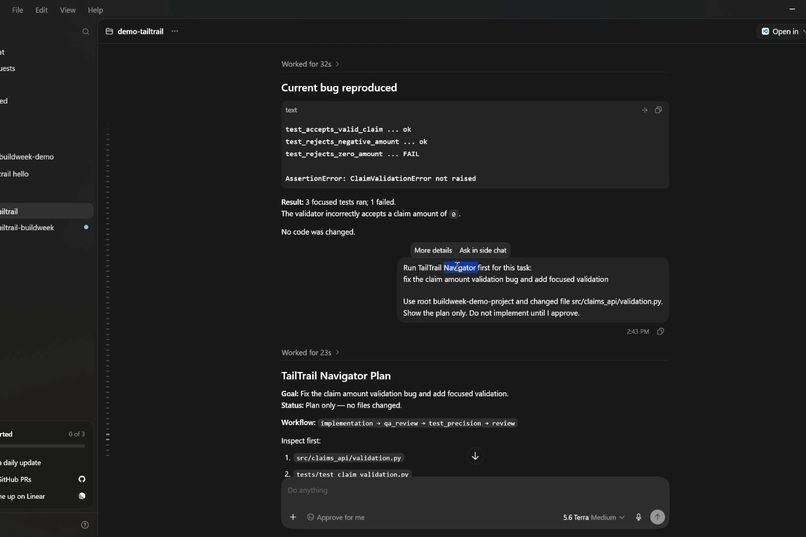Screen dimensions: 806x537
Task: Click the 'More details' button
Action: pyautogui.click(x=433, y=250)
